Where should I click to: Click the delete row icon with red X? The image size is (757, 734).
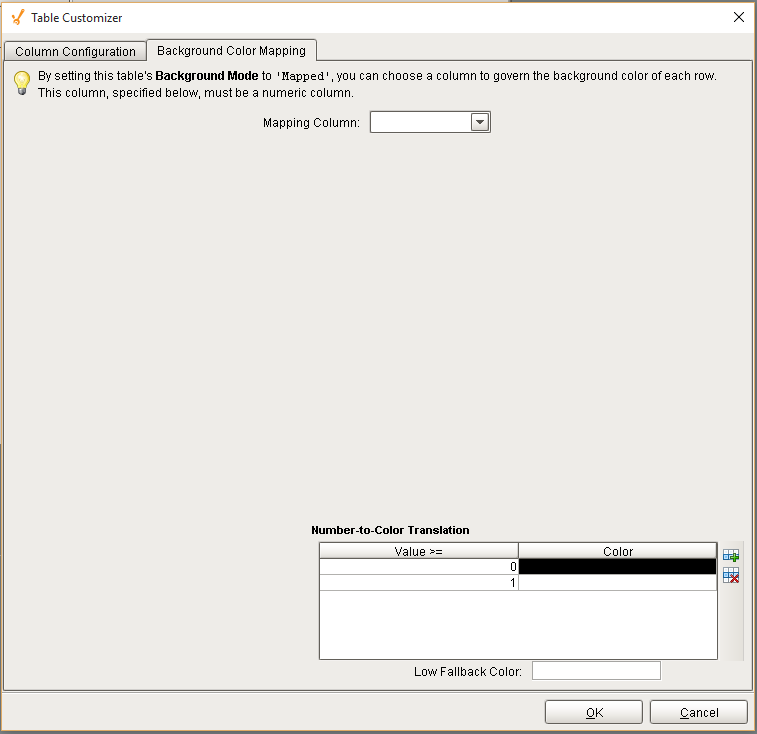pos(731,576)
